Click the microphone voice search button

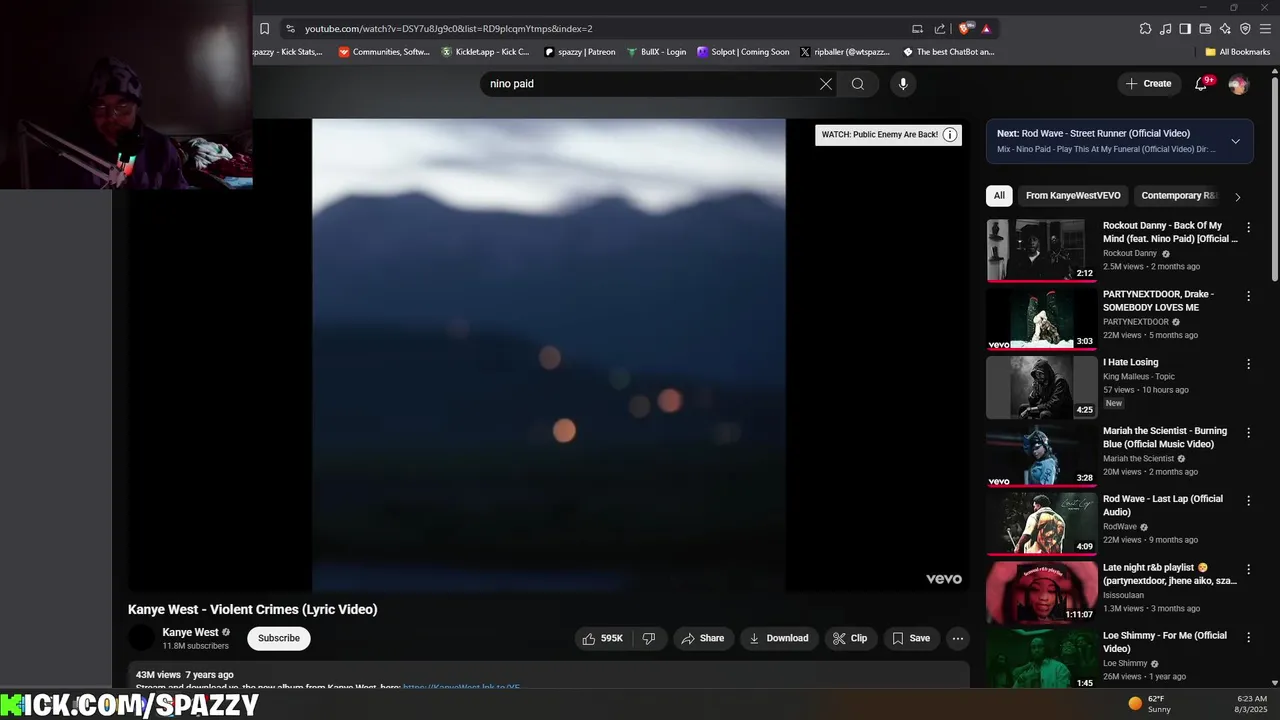point(903,84)
